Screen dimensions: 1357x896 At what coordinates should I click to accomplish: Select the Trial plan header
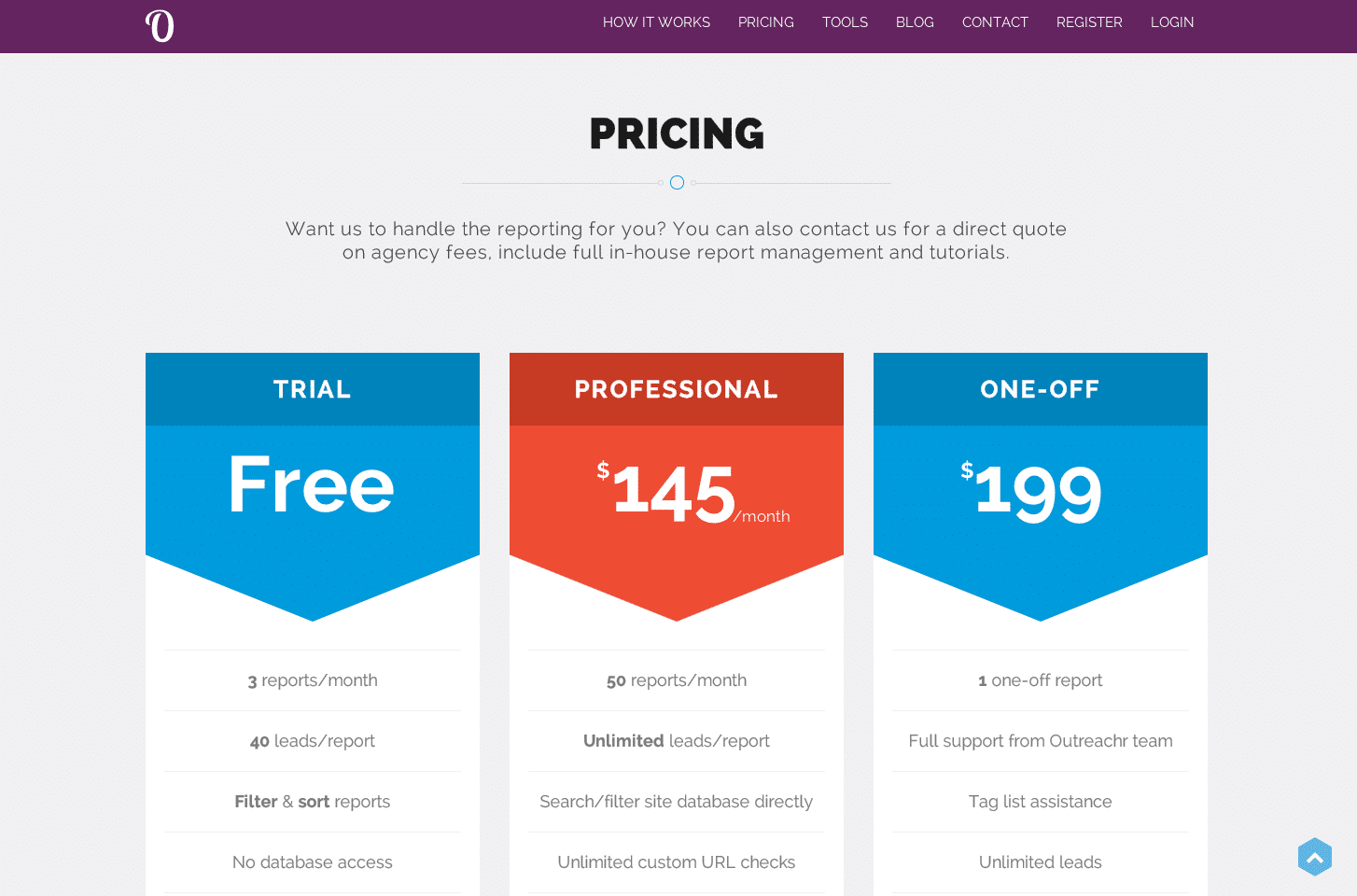coord(312,389)
